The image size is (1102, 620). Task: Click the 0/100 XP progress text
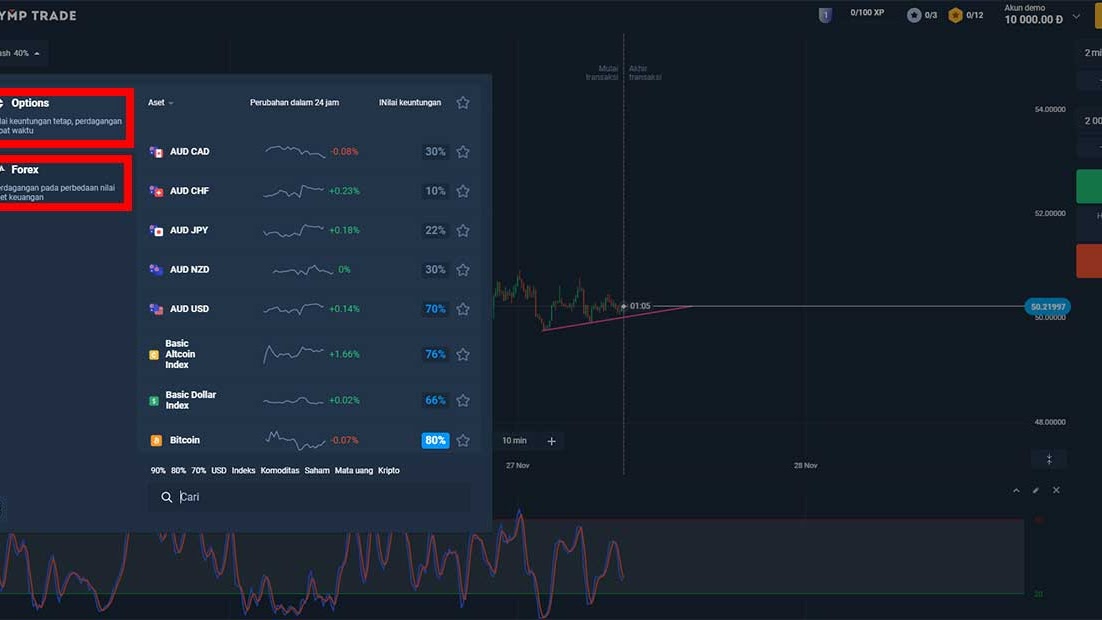[867, 13]
